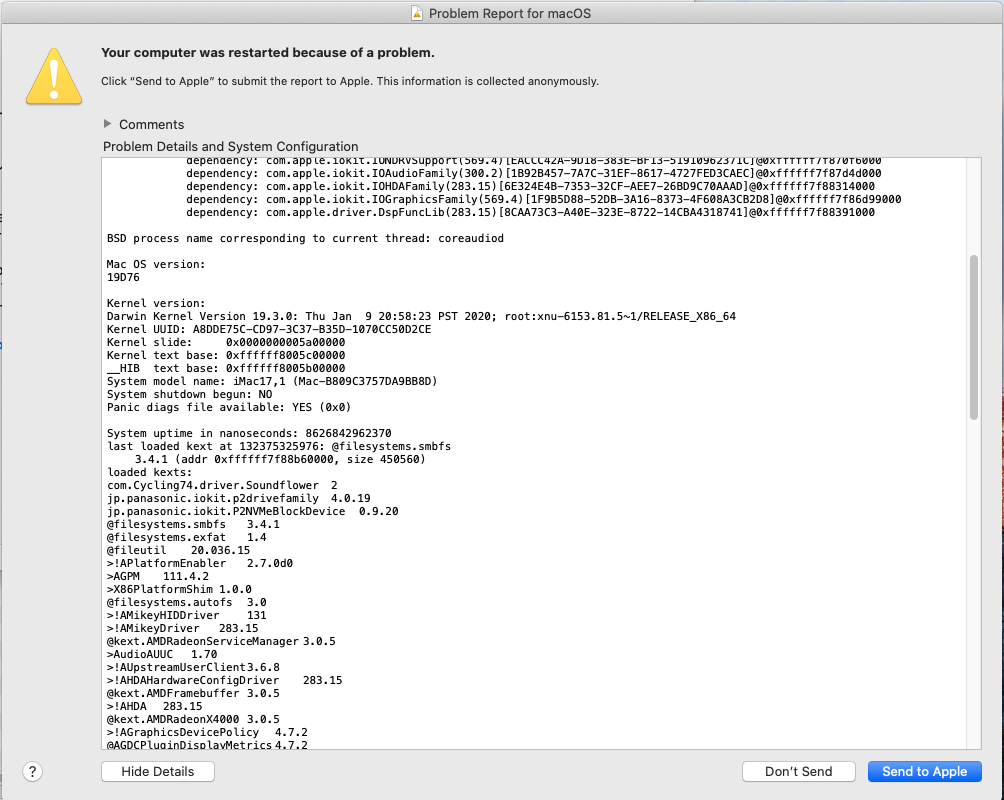Click the large yellow warning triangle icon
Viewport: 1004px width, 800px height.
tap(53, 75)
